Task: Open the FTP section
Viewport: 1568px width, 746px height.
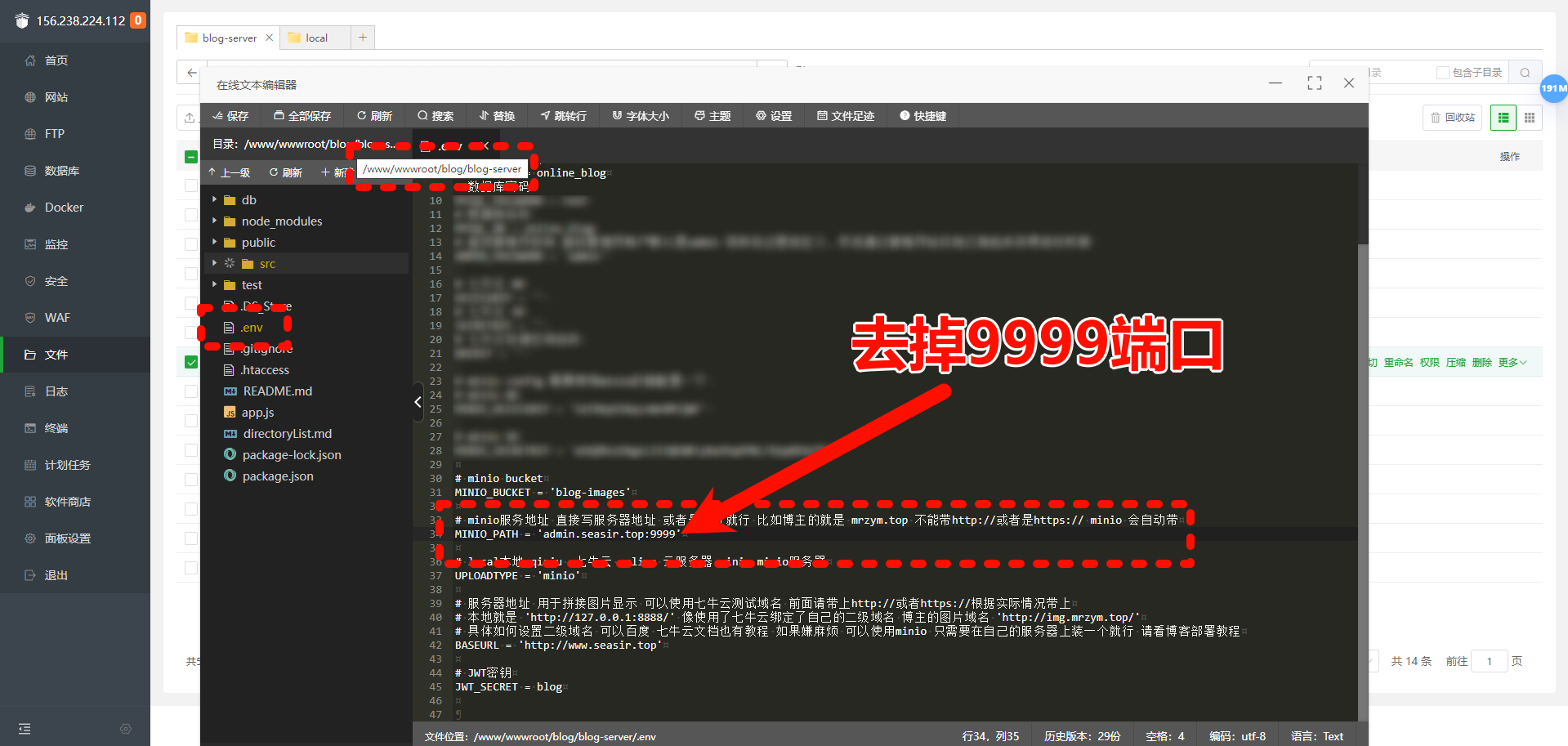Action: click(55, 134)
